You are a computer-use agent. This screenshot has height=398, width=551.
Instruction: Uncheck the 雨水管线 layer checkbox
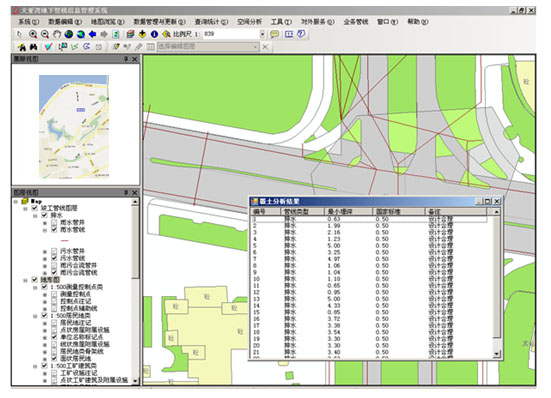click(x=54, y=230)
